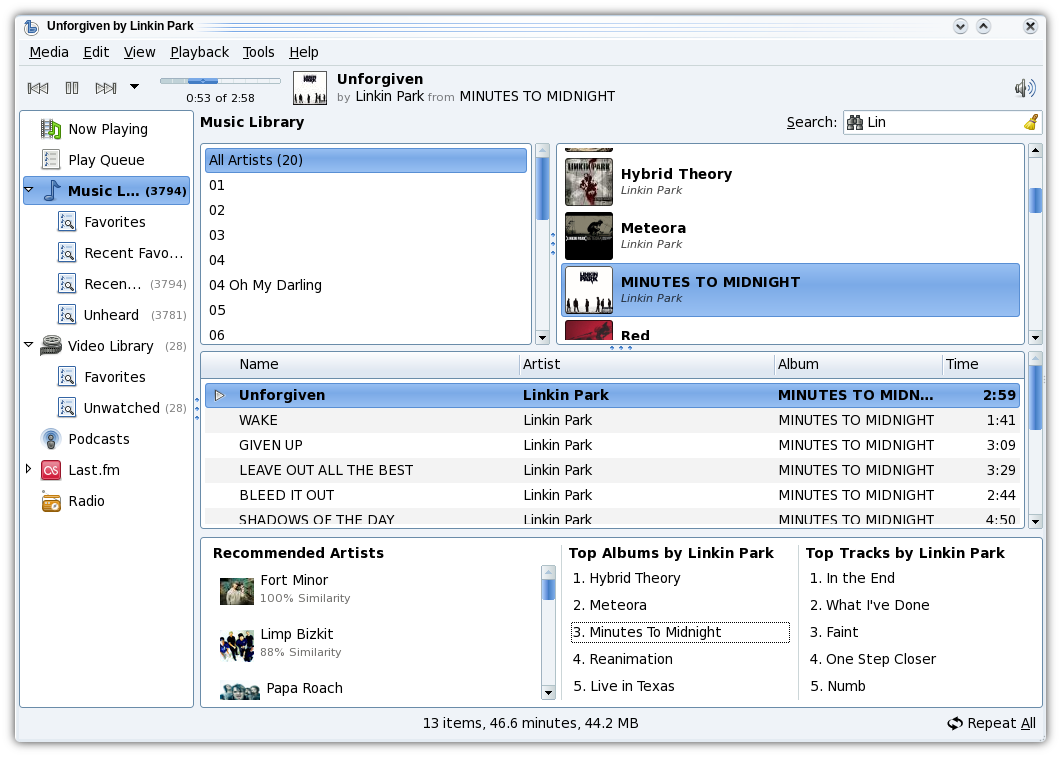Open the Radio source
The height and width of the screenshot is (757, 1061).
[86, 501]
